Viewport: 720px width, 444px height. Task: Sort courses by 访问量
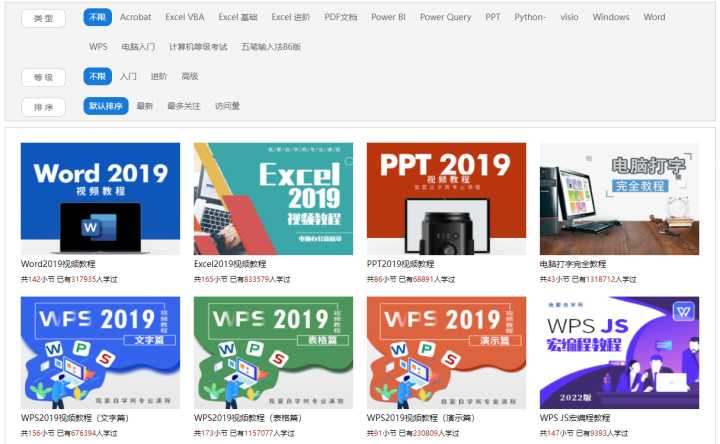pos(227,106)
